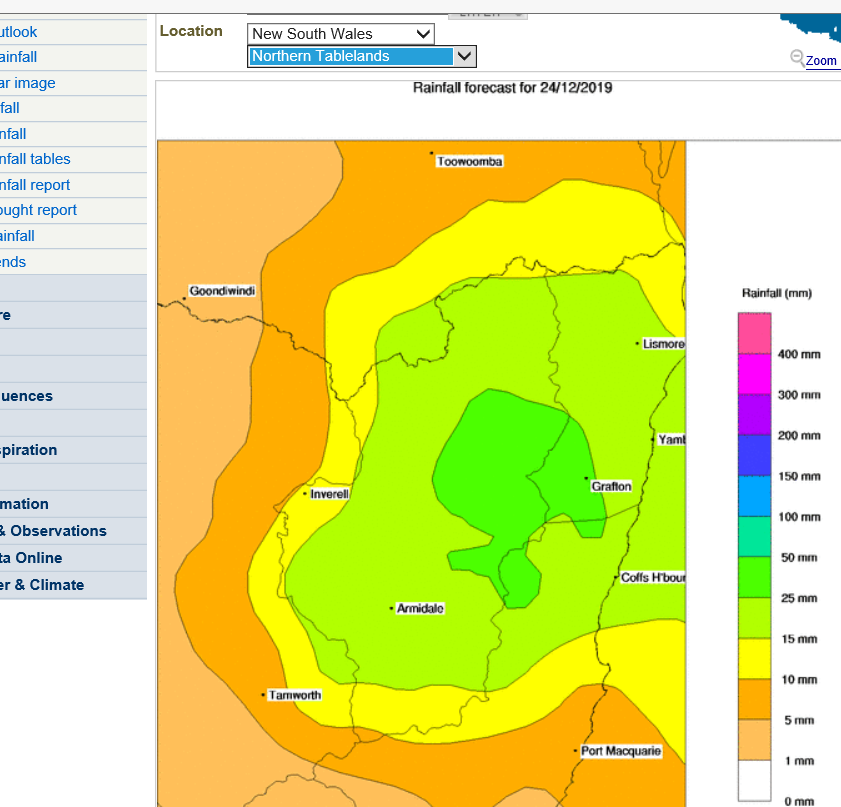Open the drought report sidebar item
The height and width of the screenshot is (807, 841).
[x=39, y=210]
